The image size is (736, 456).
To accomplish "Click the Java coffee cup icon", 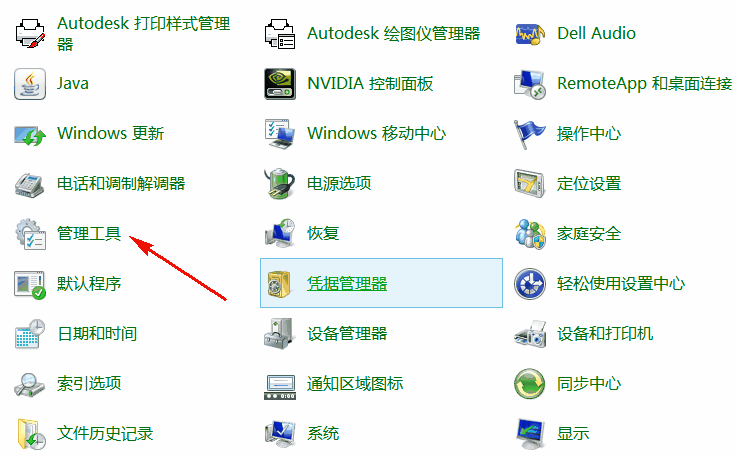I will click(30, 84).
